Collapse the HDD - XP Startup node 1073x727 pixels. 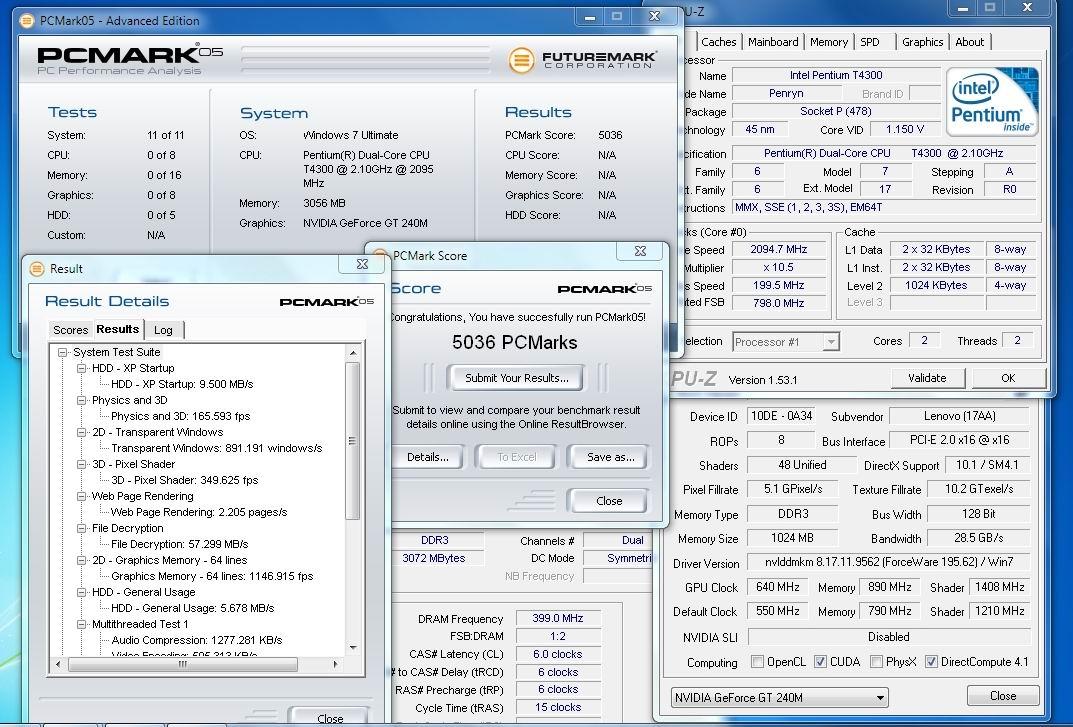(x=81, y=368)
